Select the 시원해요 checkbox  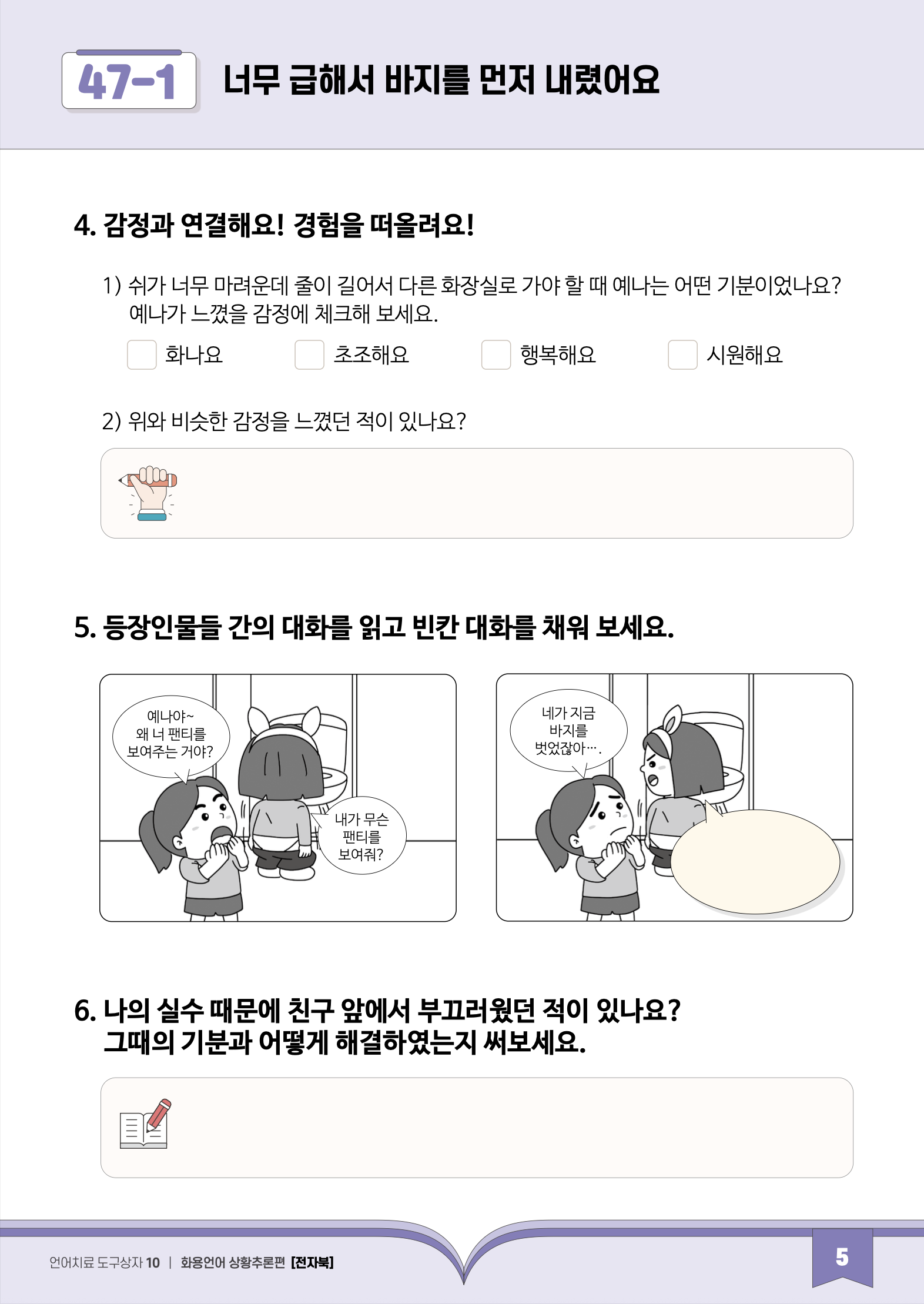(x=682, y=355)
